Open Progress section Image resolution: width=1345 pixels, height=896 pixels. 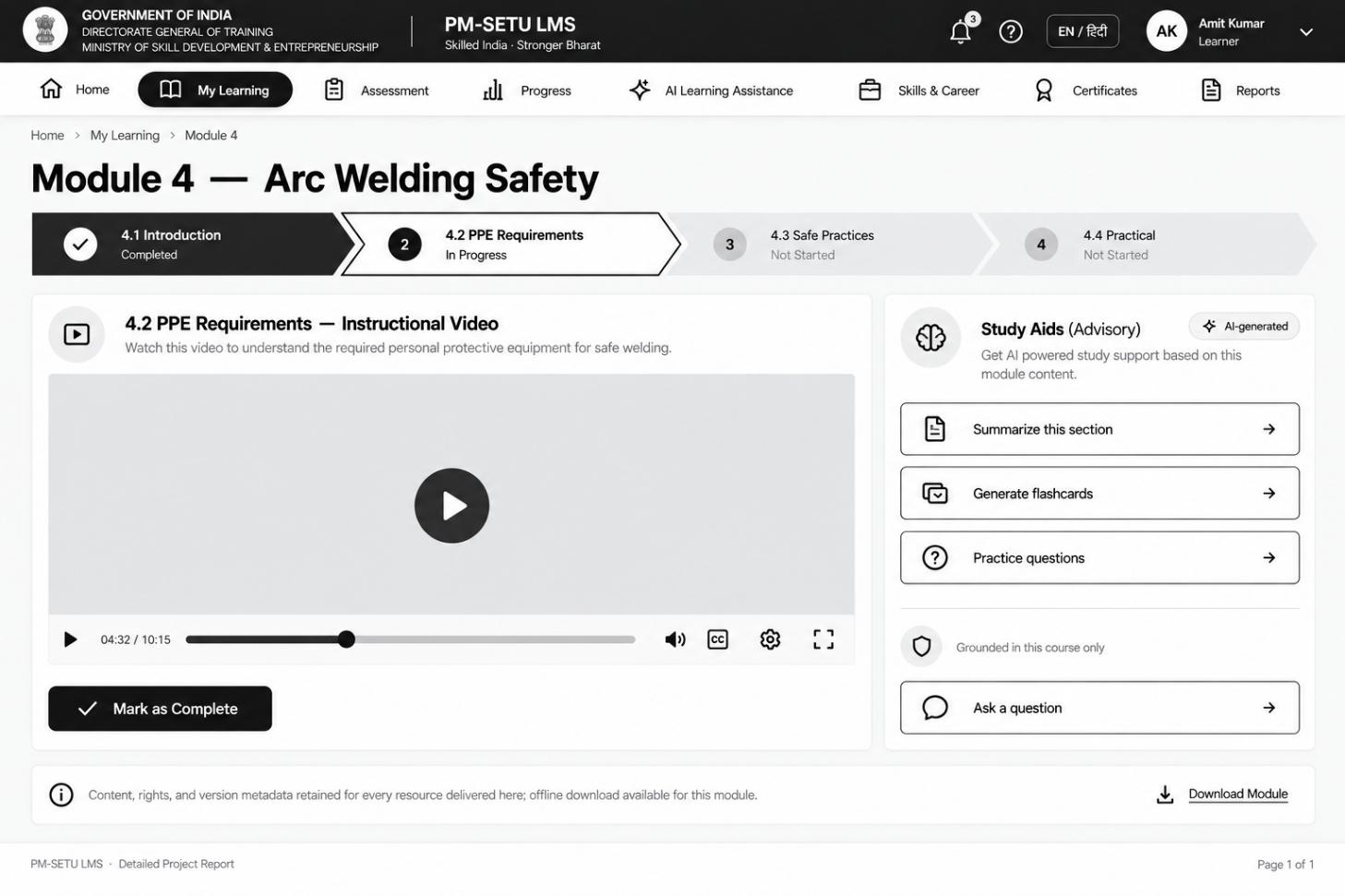[x=527, y=90]
